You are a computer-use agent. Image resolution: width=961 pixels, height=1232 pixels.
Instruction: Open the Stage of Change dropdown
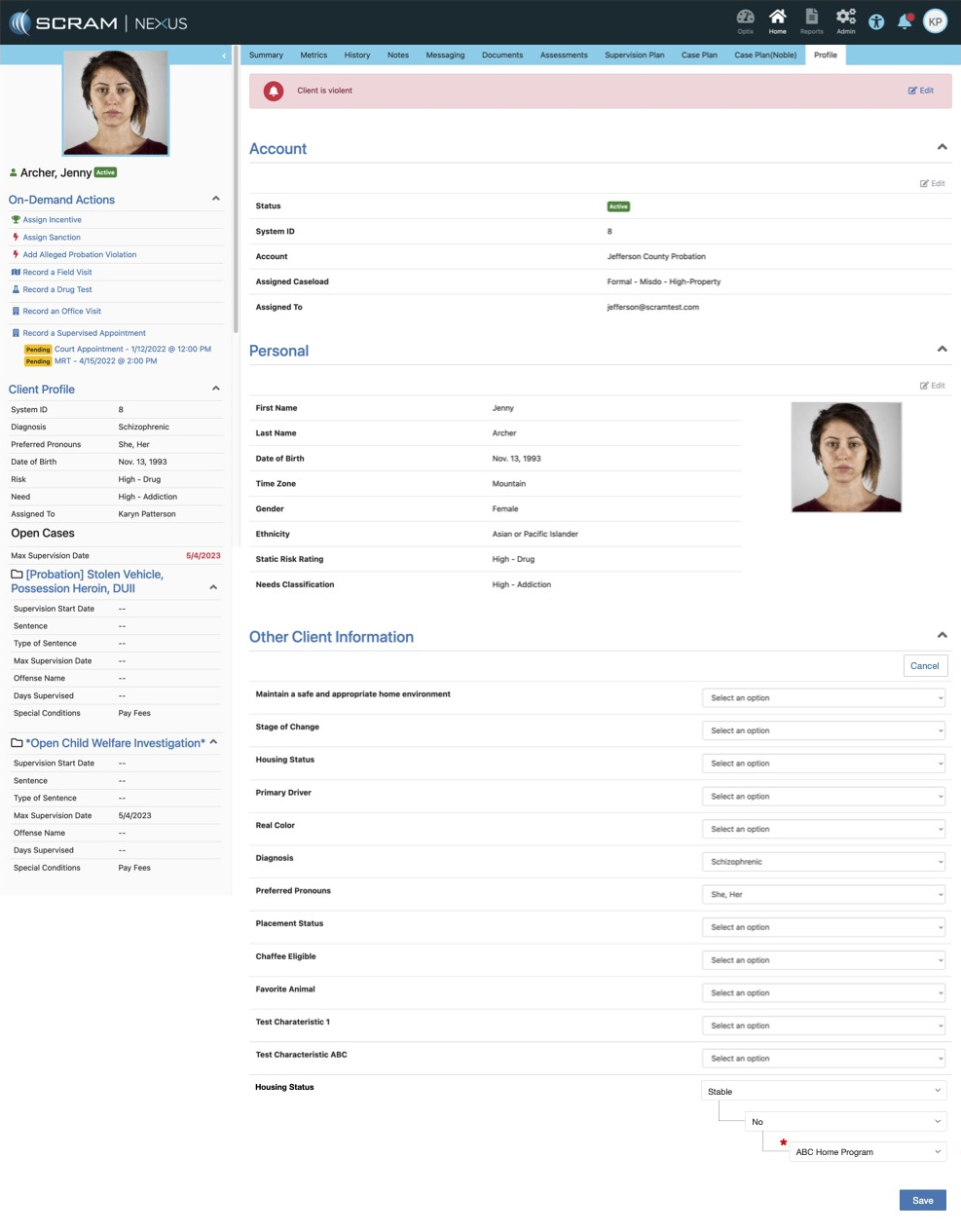click(824, 730)
